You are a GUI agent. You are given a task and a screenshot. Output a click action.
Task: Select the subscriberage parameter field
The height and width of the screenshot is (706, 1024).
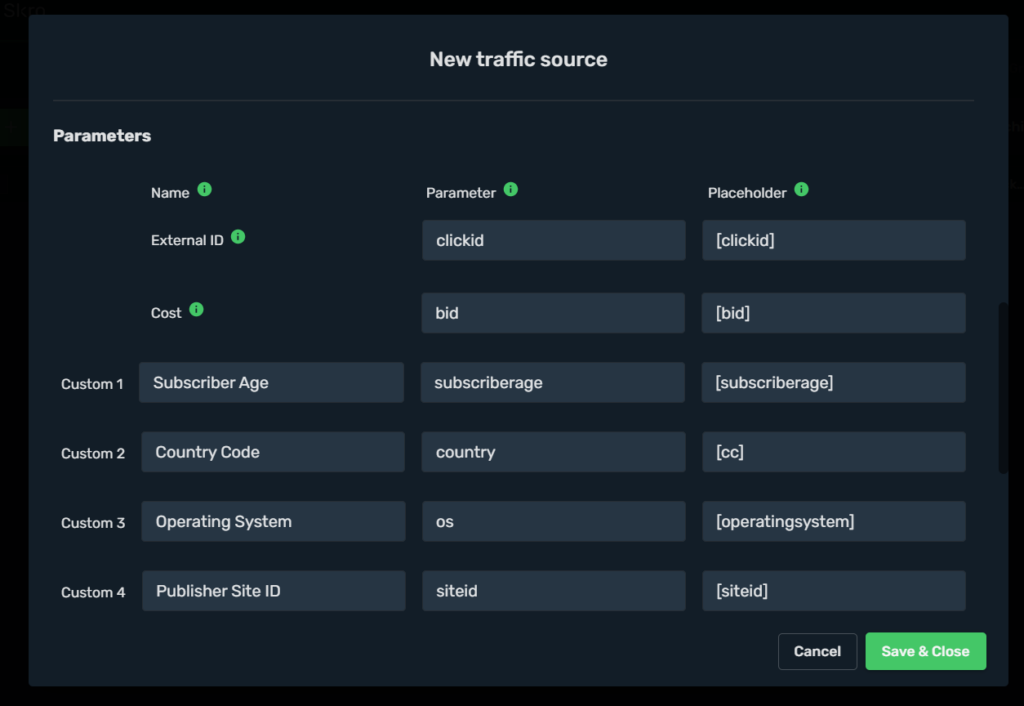[x=553, y=382]
